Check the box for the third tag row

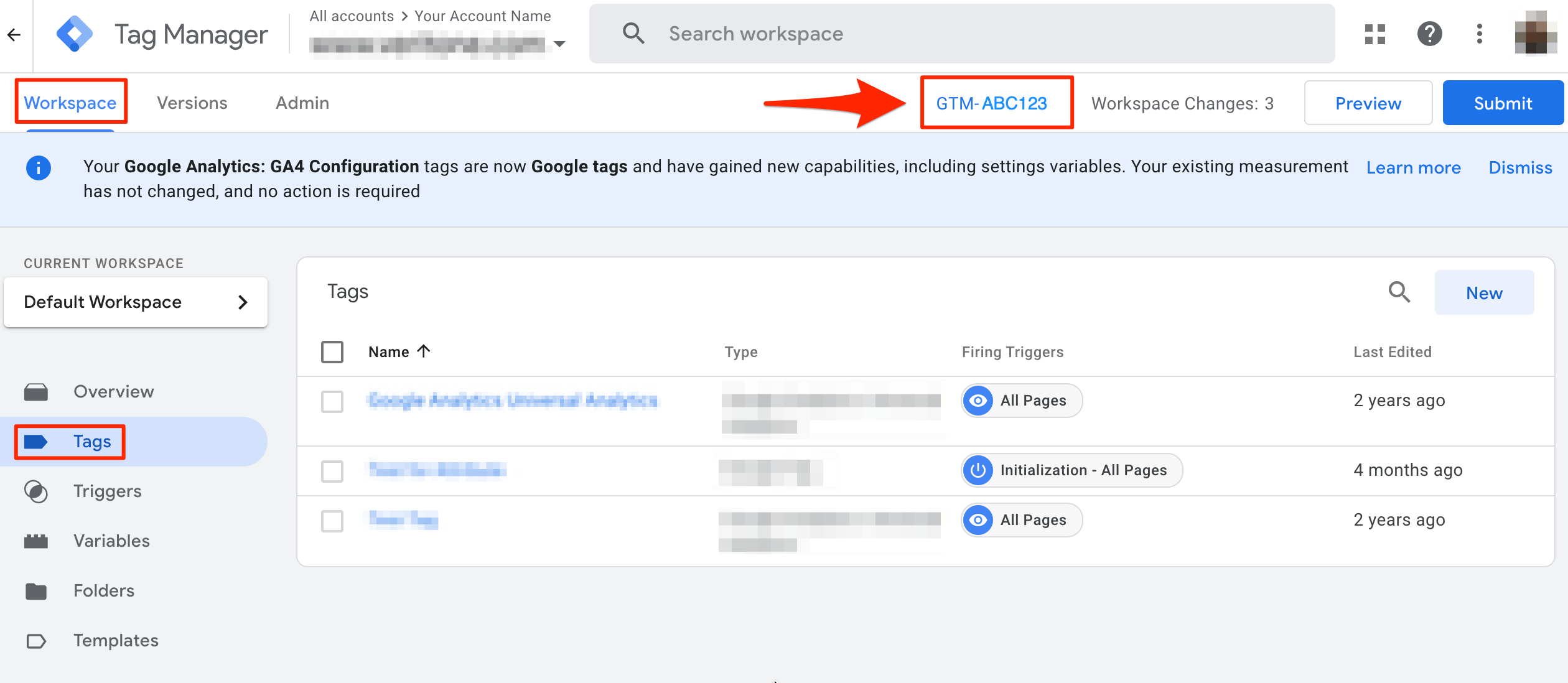click(332, 521)
